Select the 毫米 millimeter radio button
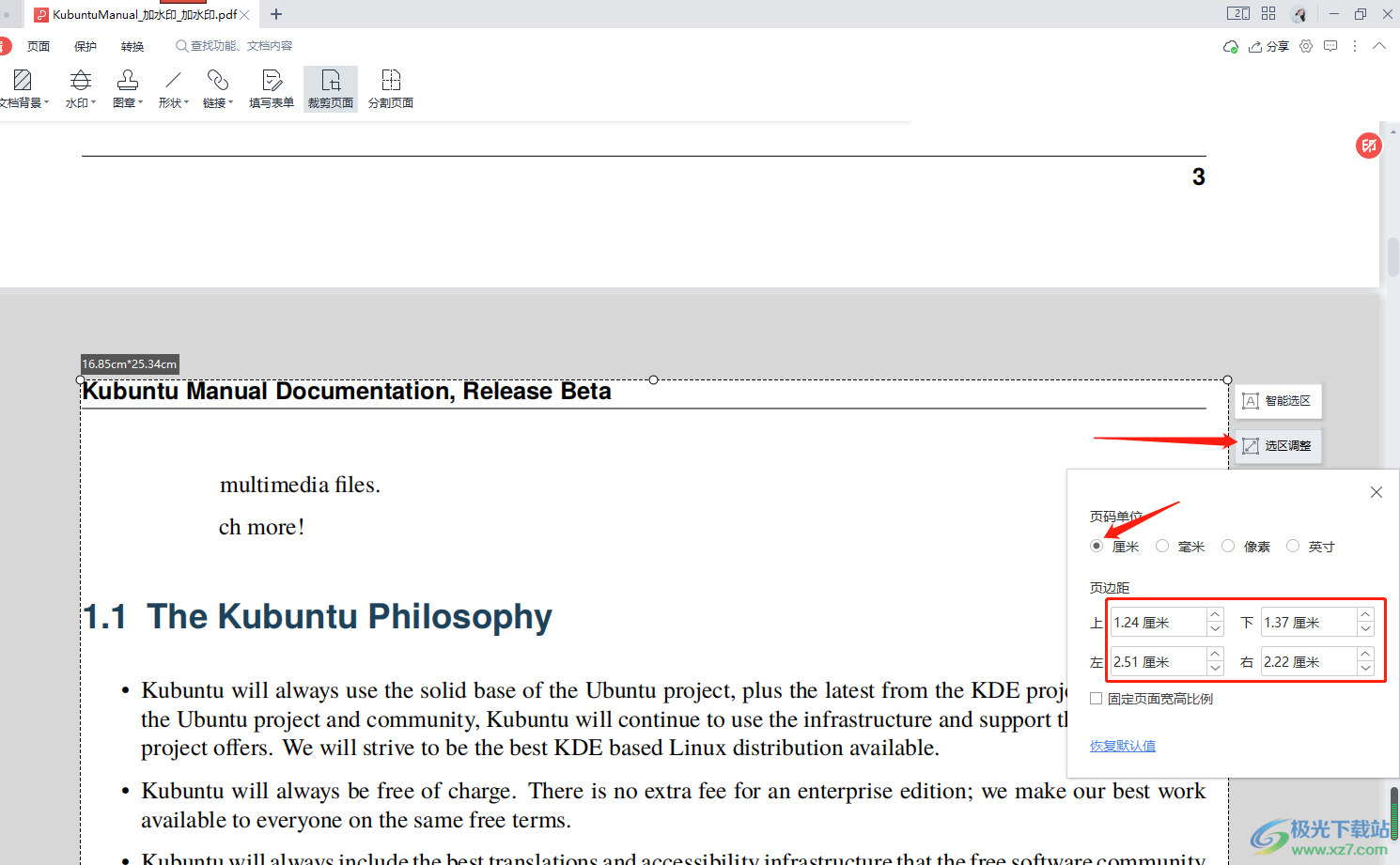The image size is (1400, 865). [1162, 547]
